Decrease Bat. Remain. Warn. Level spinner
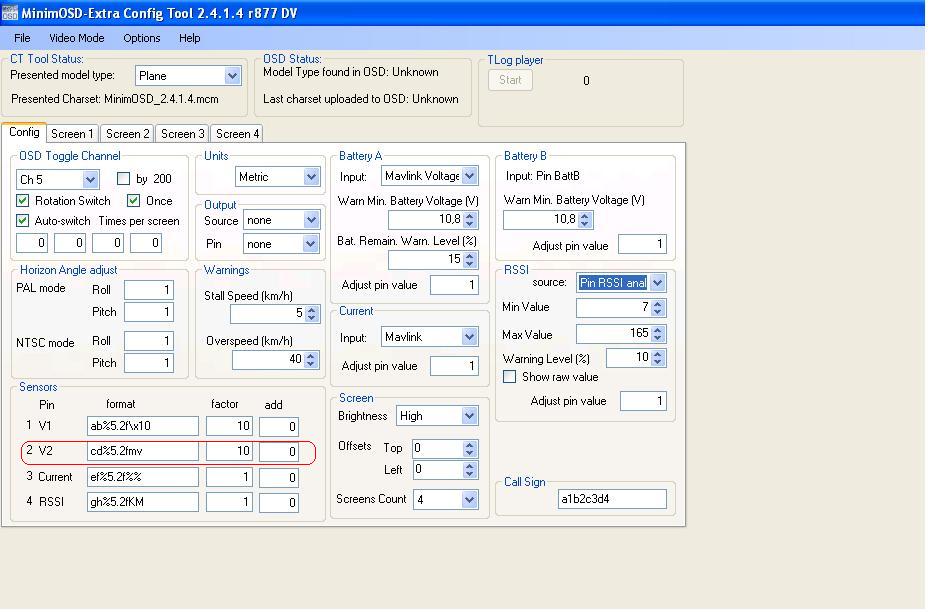The image size is (938, 612). [x=471, y=264]
